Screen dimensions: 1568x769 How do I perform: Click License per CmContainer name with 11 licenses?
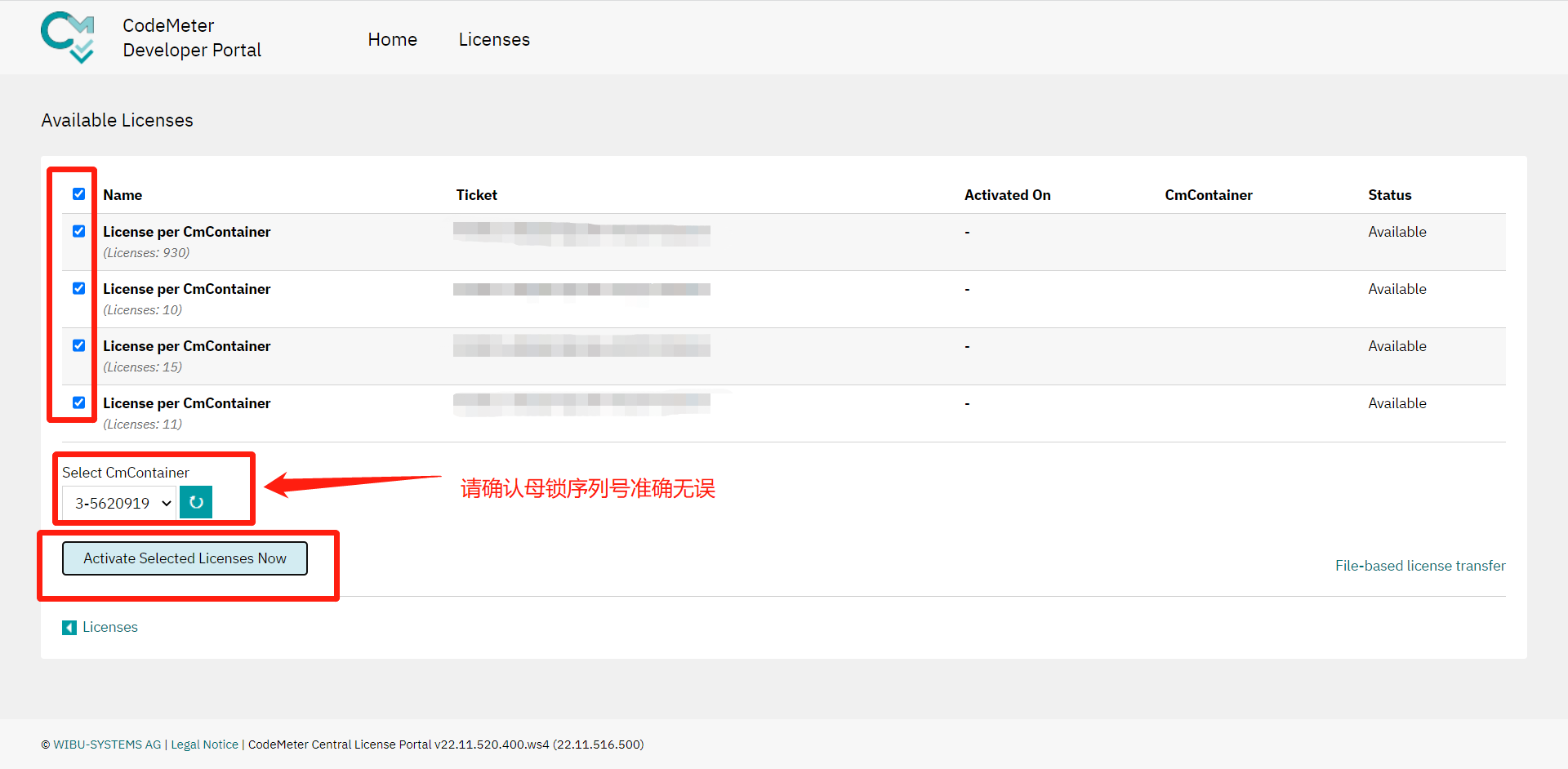point(186,403)
